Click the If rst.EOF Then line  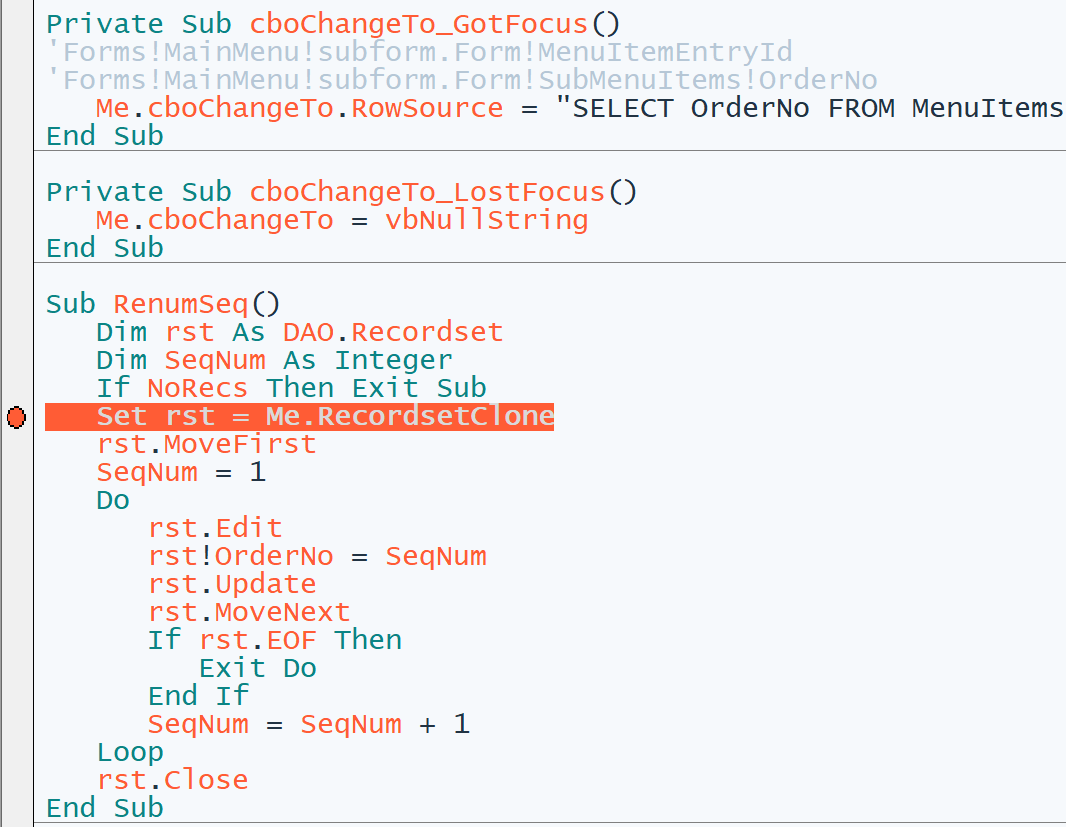[x=274, y=640]
